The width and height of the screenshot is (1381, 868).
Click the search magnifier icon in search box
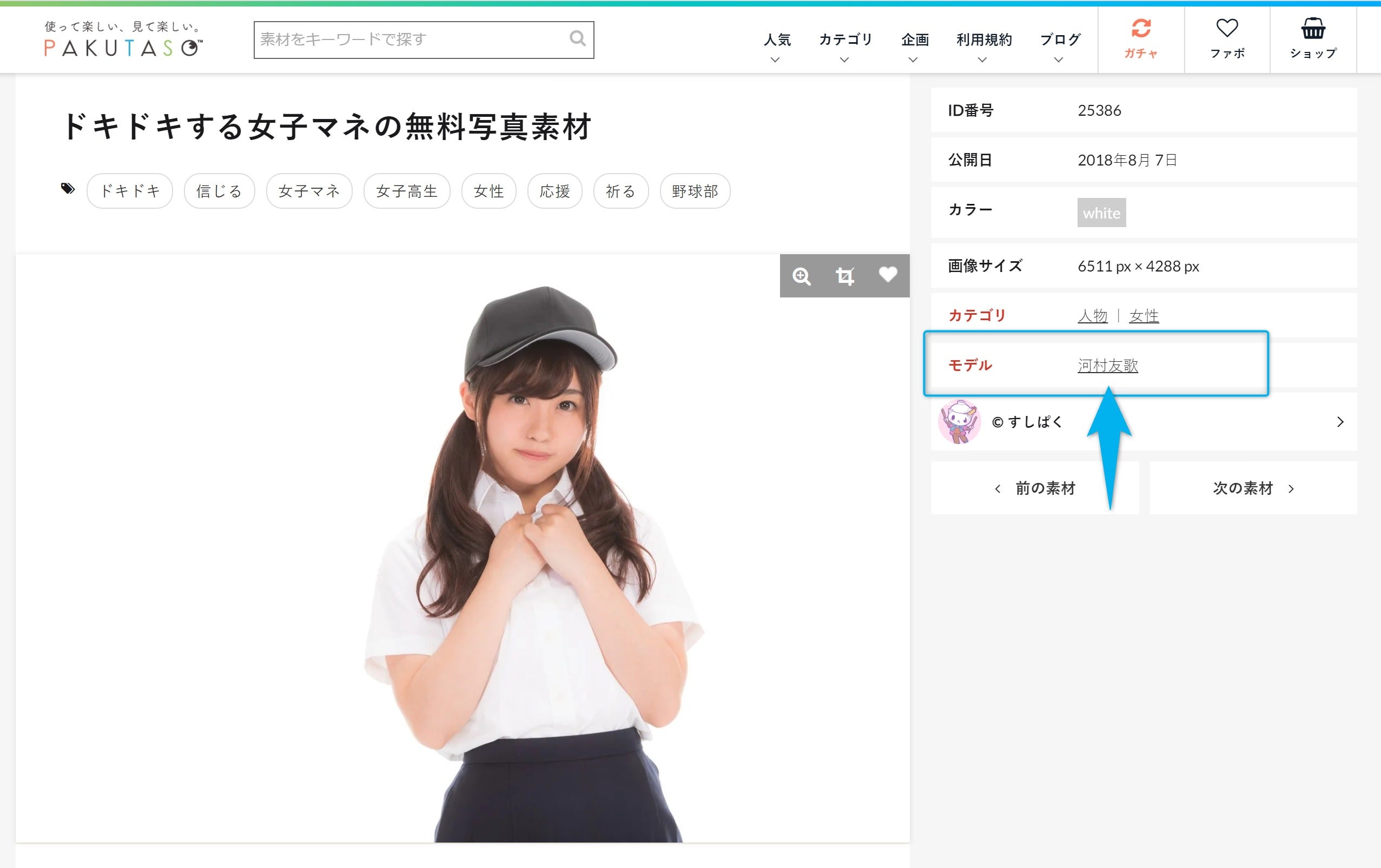pyautogui.click(x=577, y=39)
